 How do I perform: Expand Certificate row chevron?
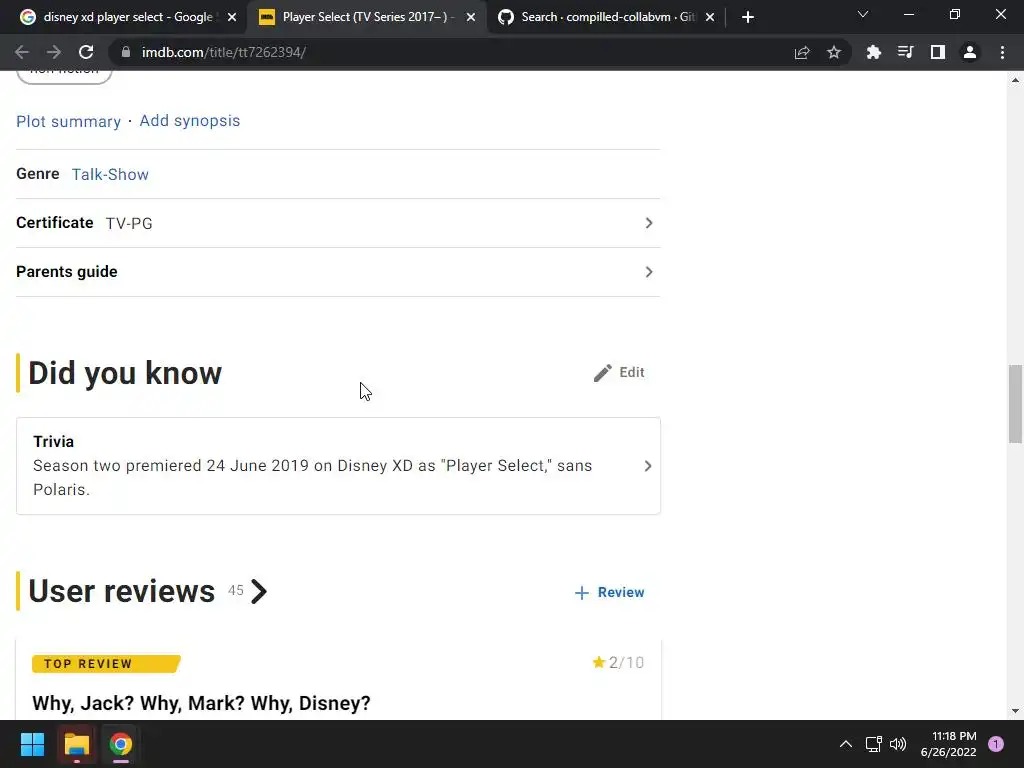(x=648, y=223)
